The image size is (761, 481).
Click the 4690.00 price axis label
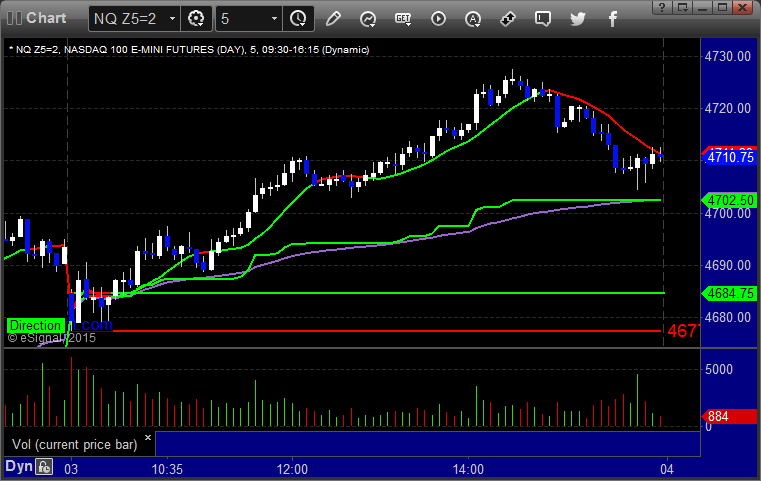coord(728,265)
